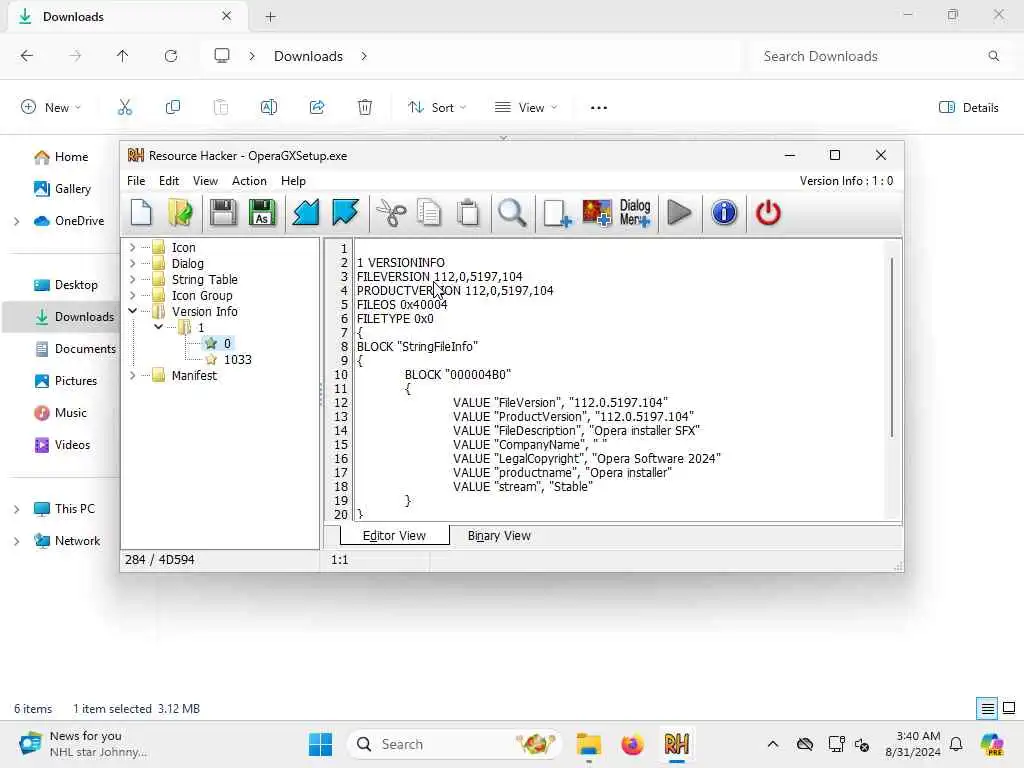Screen dimensions: 1024x768
Task: Open the Action menu
Action: coord(249,181)
